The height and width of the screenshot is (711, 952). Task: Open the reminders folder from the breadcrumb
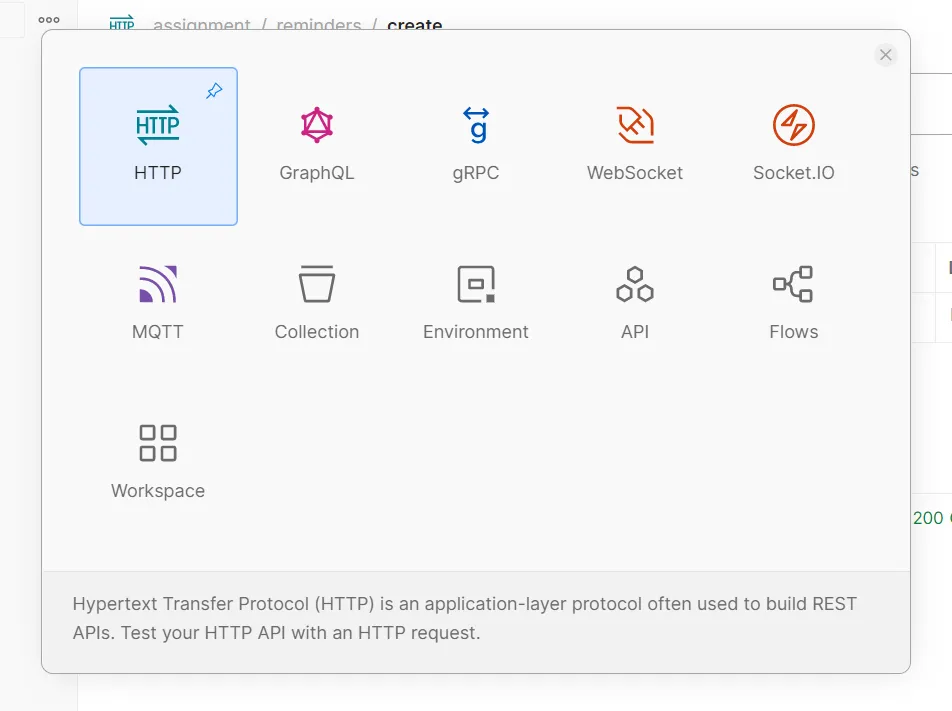[318, 26]
